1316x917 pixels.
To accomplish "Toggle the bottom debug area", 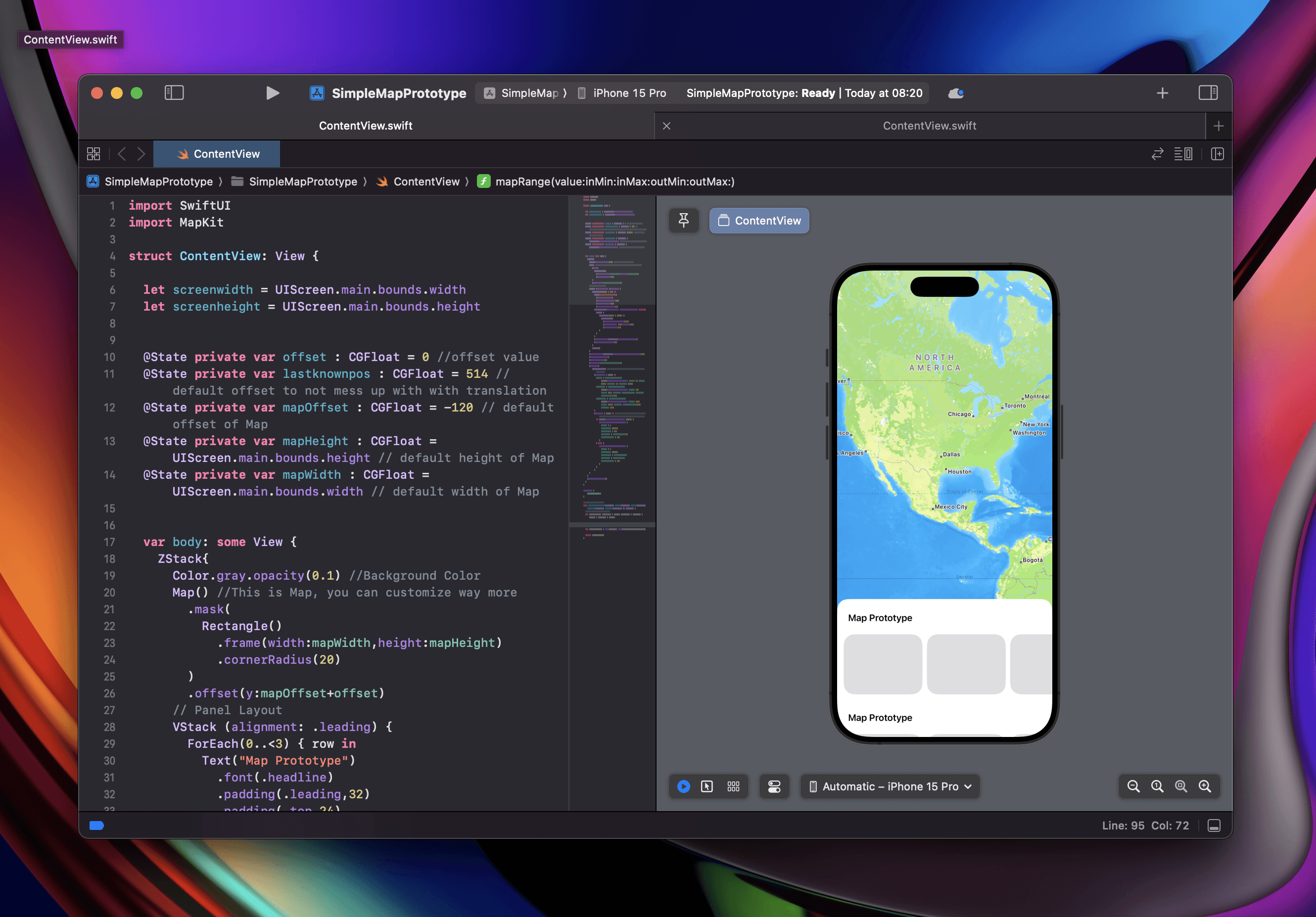I will pos(1214,825).
